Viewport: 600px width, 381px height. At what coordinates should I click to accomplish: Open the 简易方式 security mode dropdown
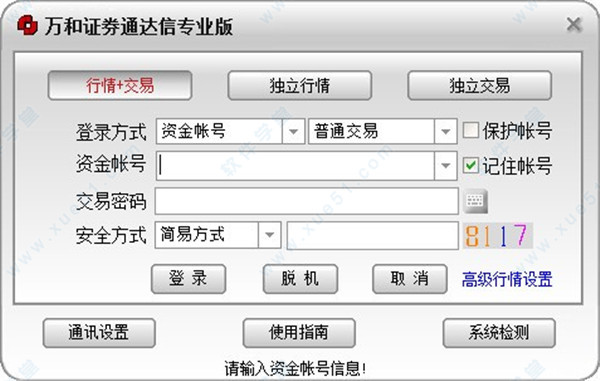(269, 235)
